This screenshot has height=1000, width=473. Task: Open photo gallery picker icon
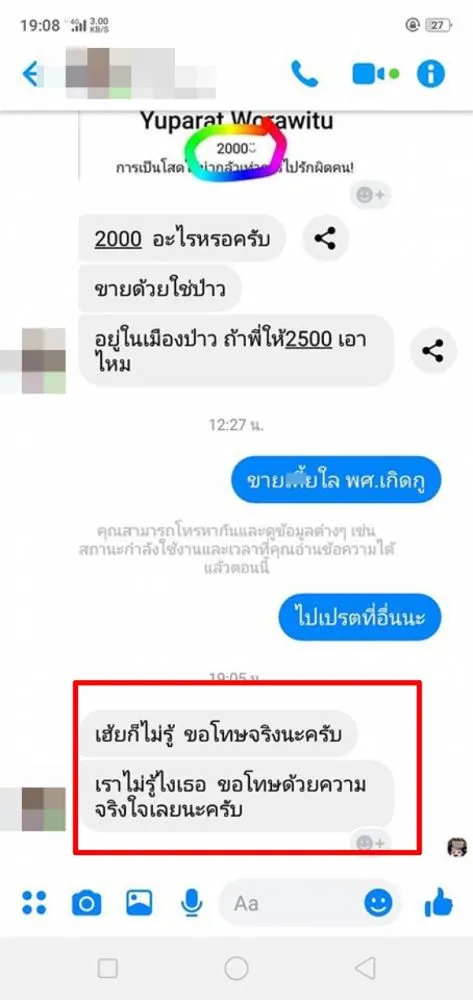(x=139, y=902)
